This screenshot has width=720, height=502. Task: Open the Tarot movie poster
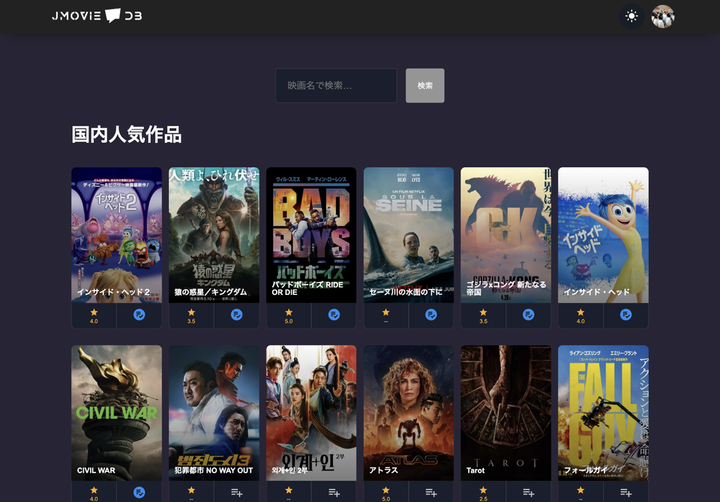click(x=506, y=413)
